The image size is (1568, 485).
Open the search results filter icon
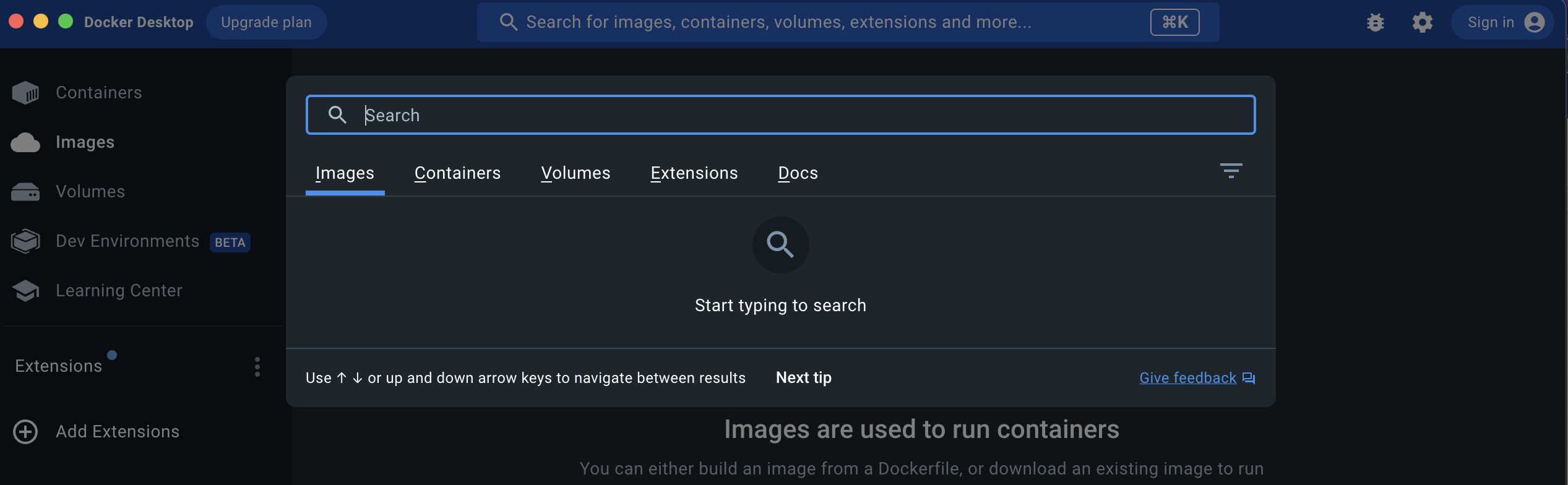point(1231,171)
